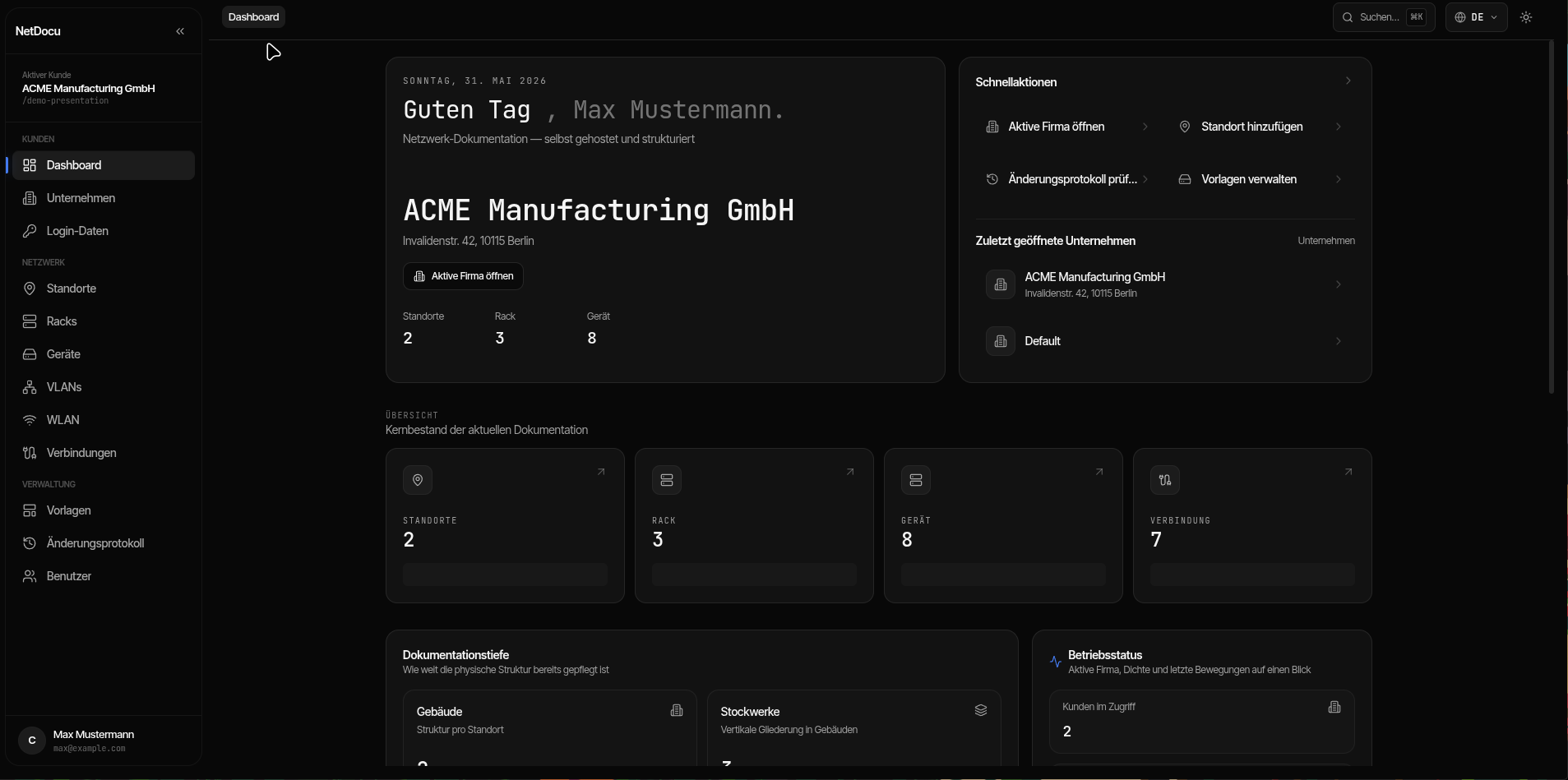Viewport: 1568px width, 780px height.
Task: Navigate to Geräte in sidebar
Action: click(x=104, y=354)
